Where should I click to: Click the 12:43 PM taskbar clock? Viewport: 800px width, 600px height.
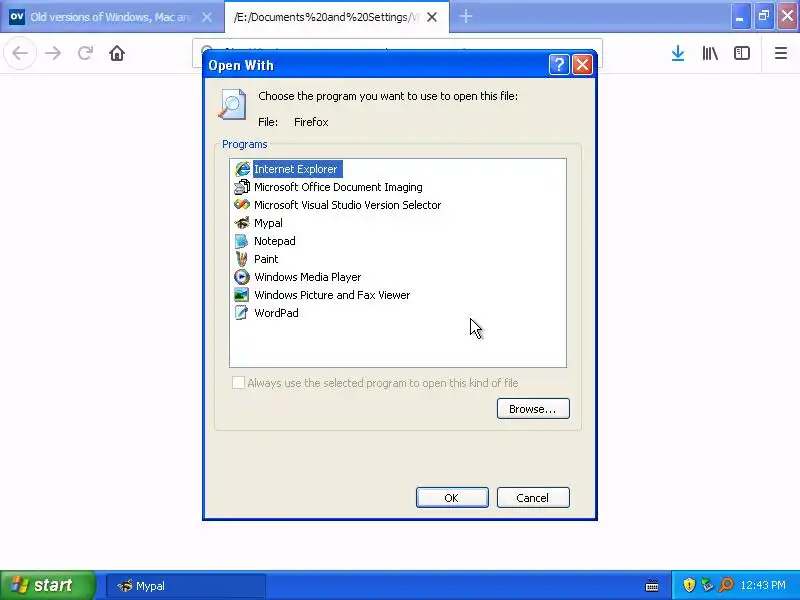763,585
